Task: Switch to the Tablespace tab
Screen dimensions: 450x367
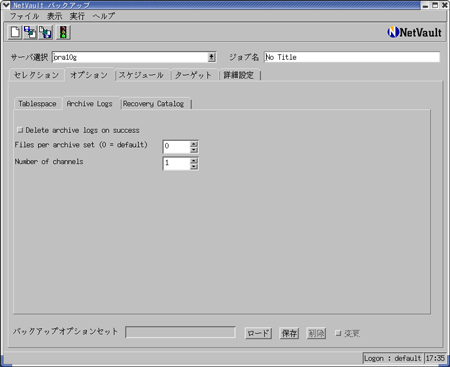Action: point(37,104)
